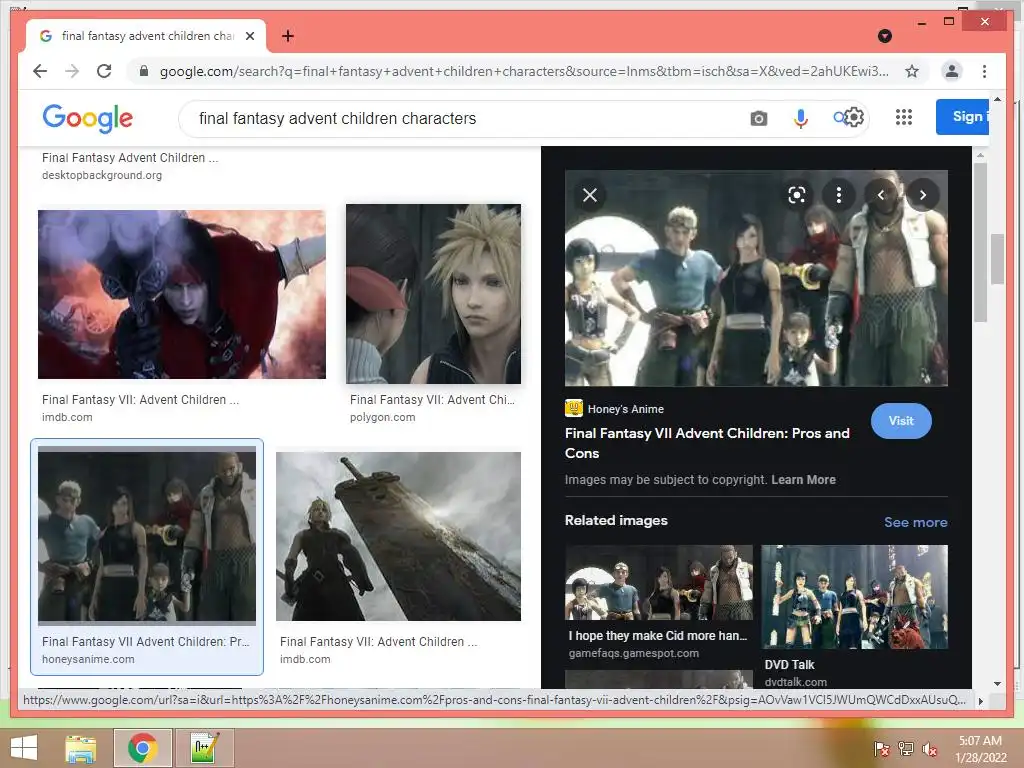Screen dimensions: 1024x768
Task: Click the browser forward arrow
Action: 72,71
